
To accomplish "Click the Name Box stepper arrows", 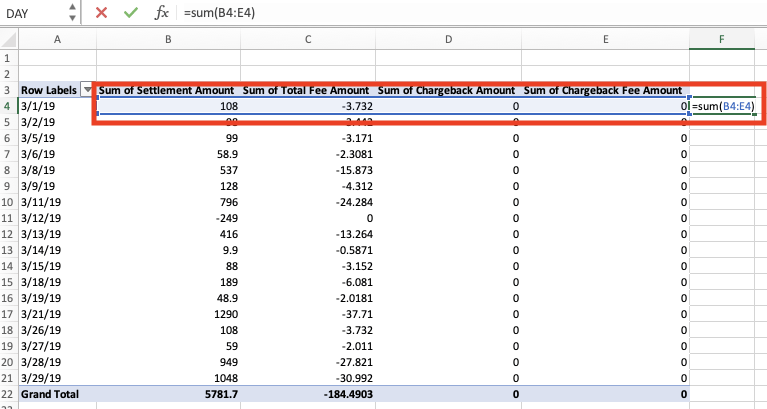I will pyautogui.click(x=72, y=13).
